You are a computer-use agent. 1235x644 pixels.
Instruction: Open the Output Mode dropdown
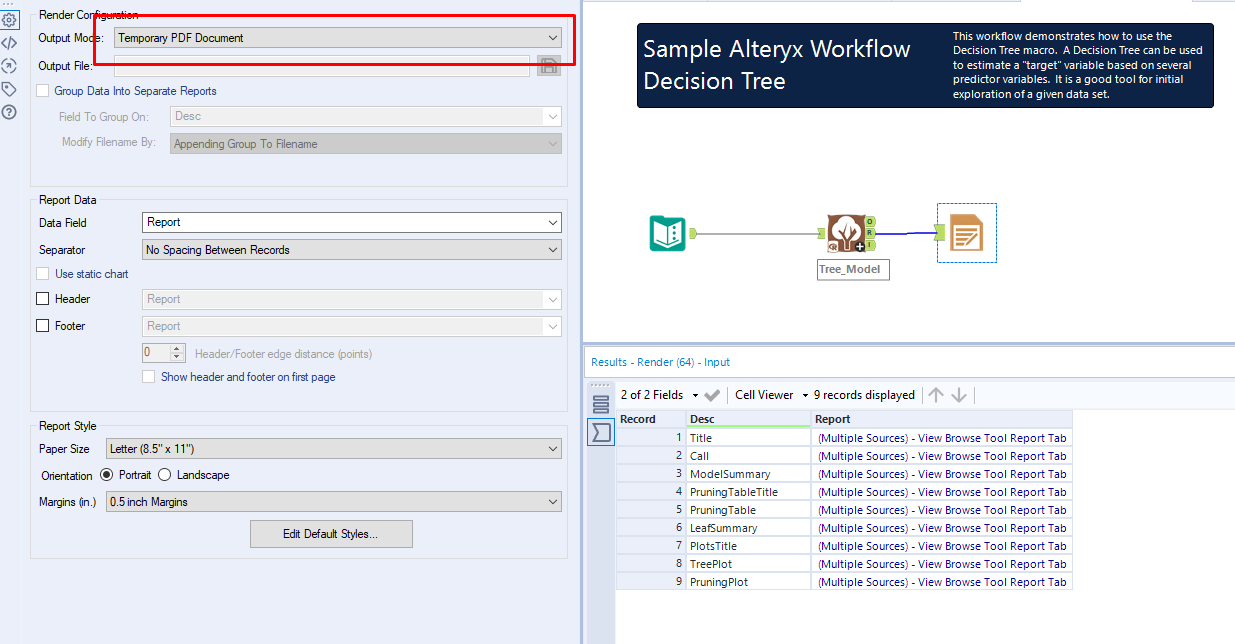[551, 37]
